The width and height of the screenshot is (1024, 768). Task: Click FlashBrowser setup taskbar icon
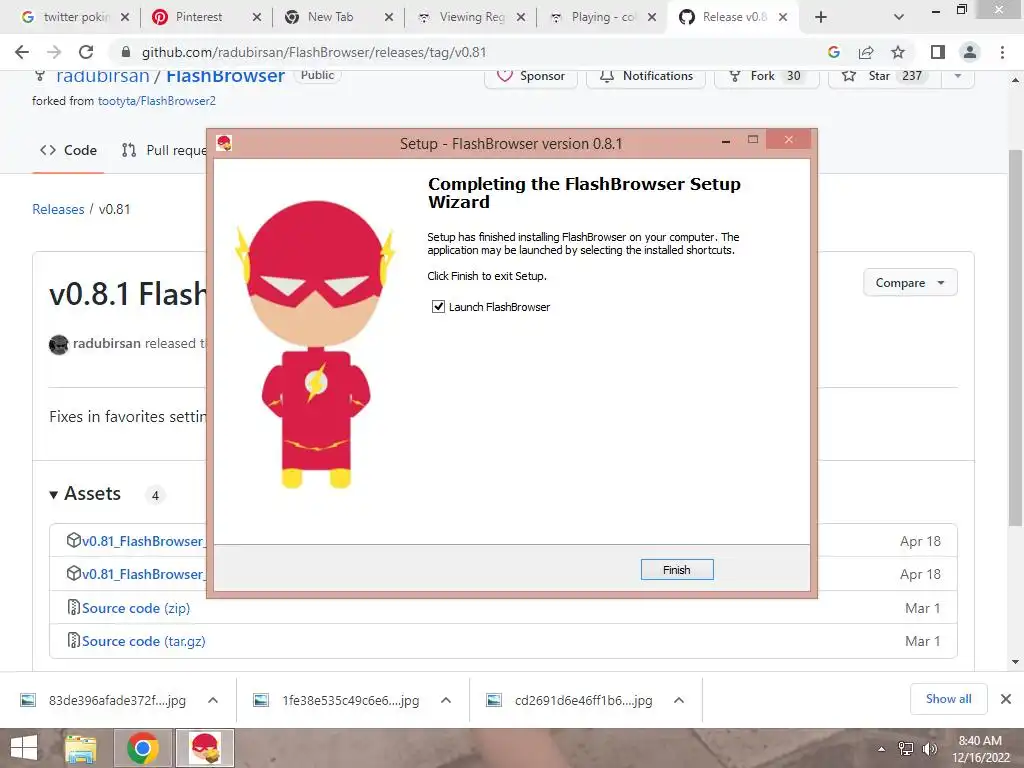[x=205, y=748]
